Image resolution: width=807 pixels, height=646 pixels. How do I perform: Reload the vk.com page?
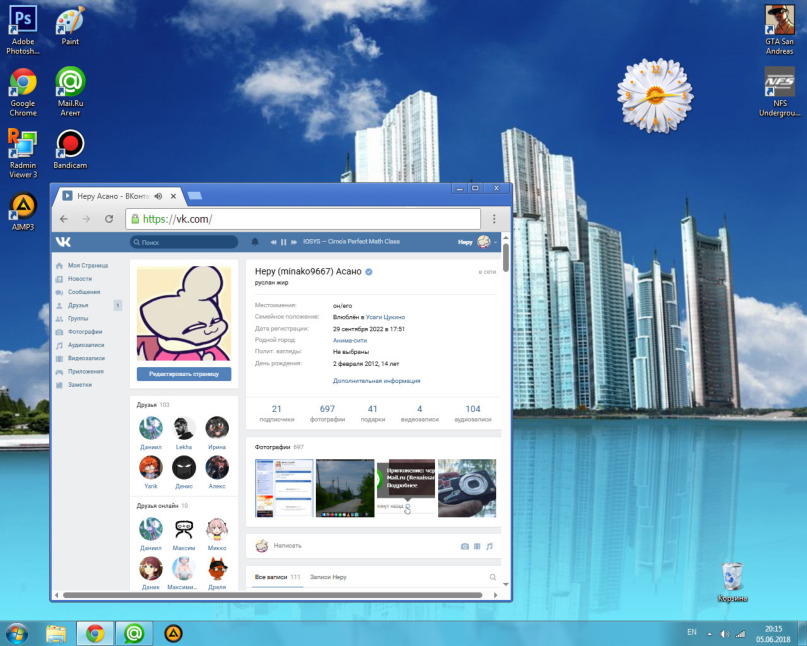[x=109, y=219]
